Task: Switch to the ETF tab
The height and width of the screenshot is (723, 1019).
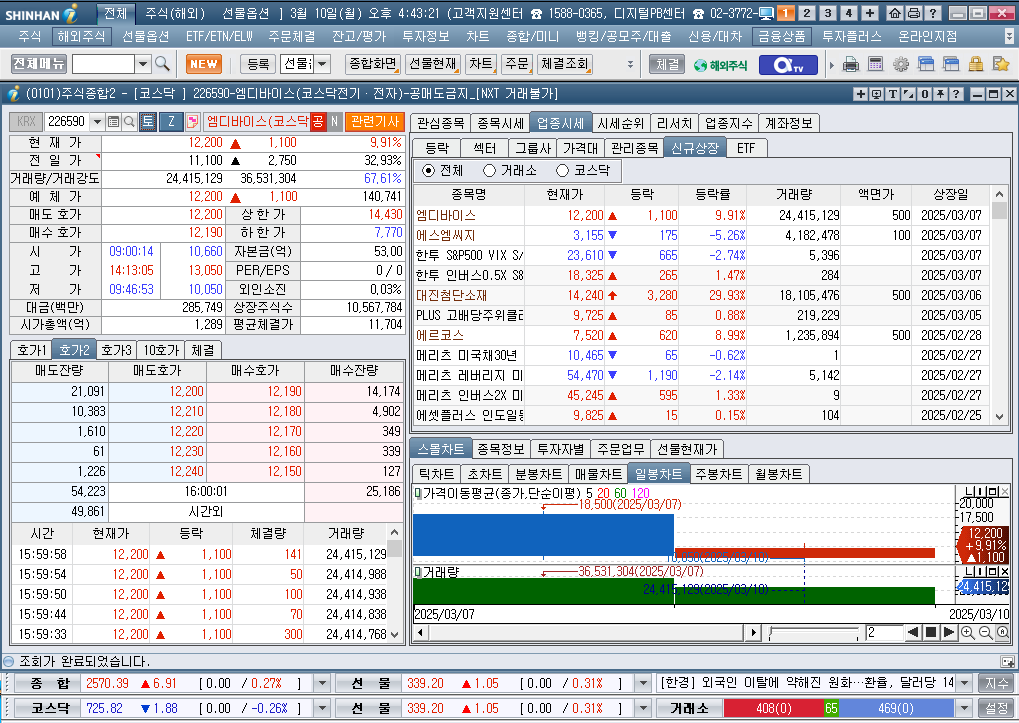Action: (x=746, y=148)
